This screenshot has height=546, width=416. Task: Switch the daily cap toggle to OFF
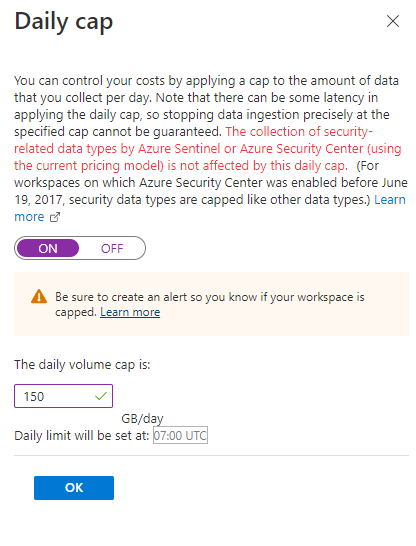point(112,248)
